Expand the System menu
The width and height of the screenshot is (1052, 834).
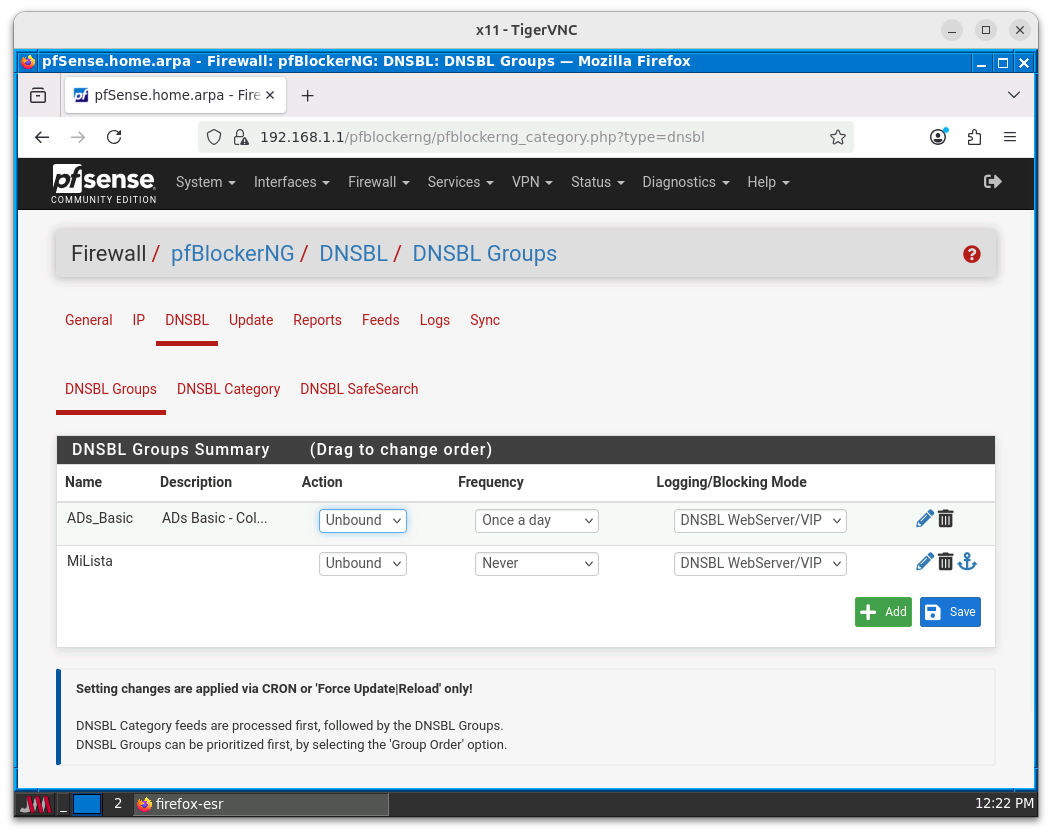click(x=205, y=183)
